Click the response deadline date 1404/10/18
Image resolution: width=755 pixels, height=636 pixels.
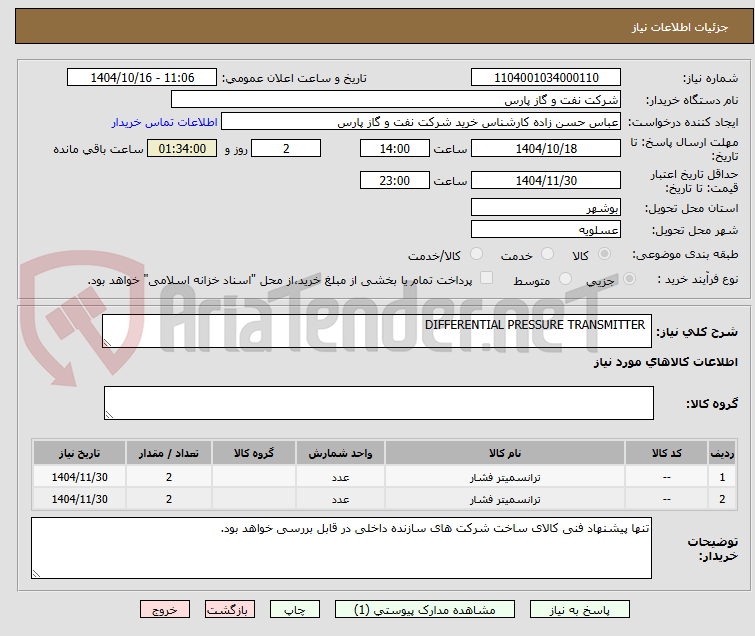[x=546, y=148]
